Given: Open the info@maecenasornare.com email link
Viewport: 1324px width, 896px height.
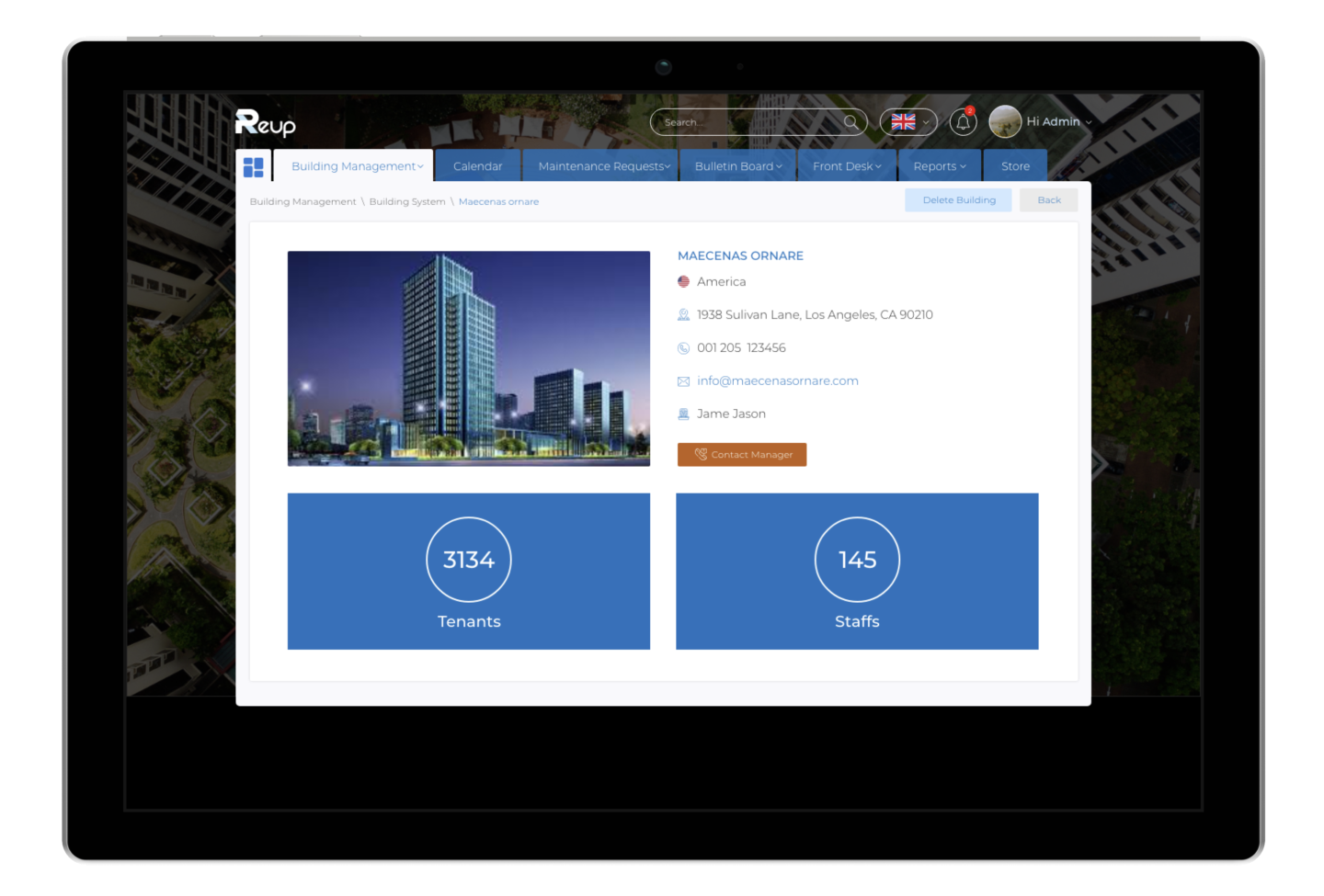Looking at the screenshot, I should click(x=778, y=381).
